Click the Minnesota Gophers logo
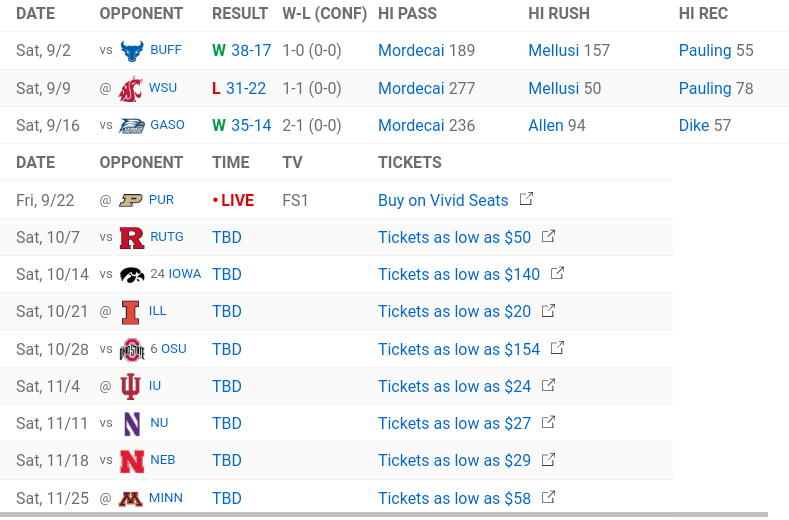 131,498
